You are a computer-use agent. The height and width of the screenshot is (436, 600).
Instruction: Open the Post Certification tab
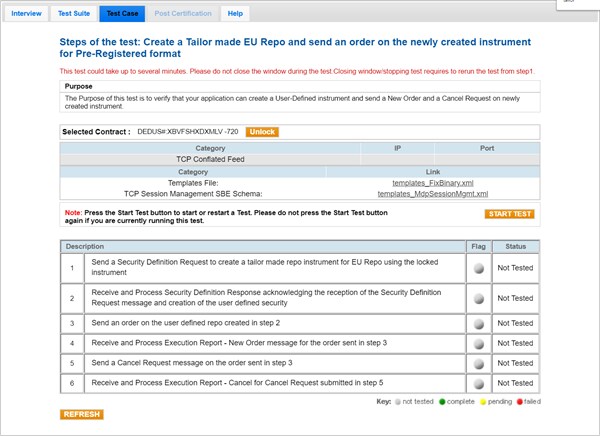[x=181, y=14]
